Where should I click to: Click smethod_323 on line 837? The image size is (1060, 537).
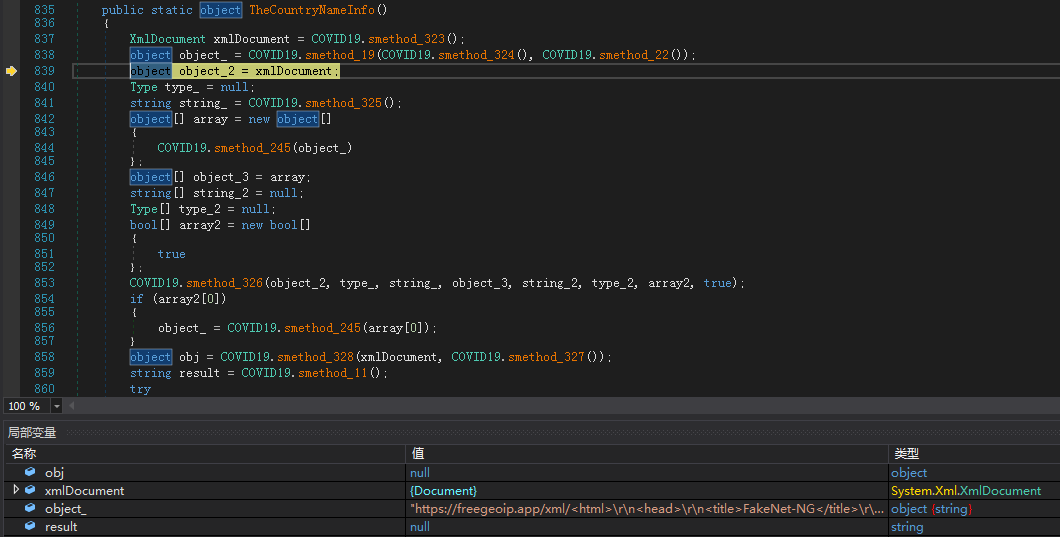click(x=407, y=39)
